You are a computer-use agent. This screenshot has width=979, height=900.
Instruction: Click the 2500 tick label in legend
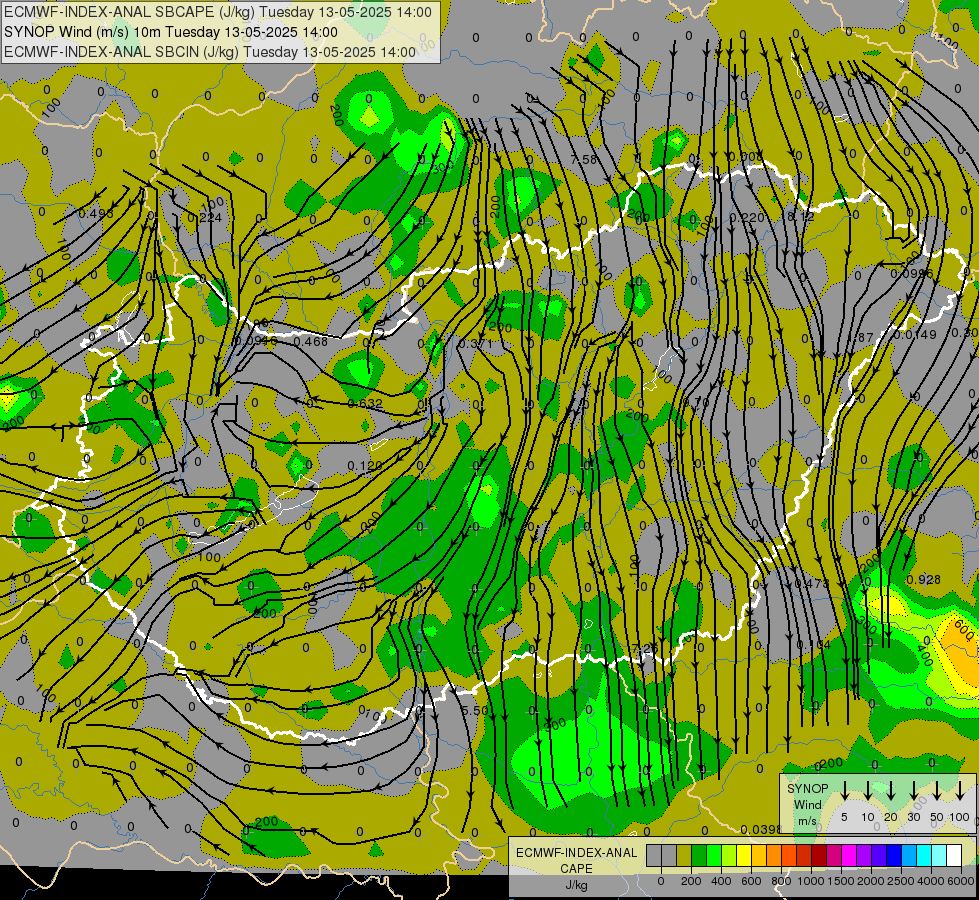901,881
